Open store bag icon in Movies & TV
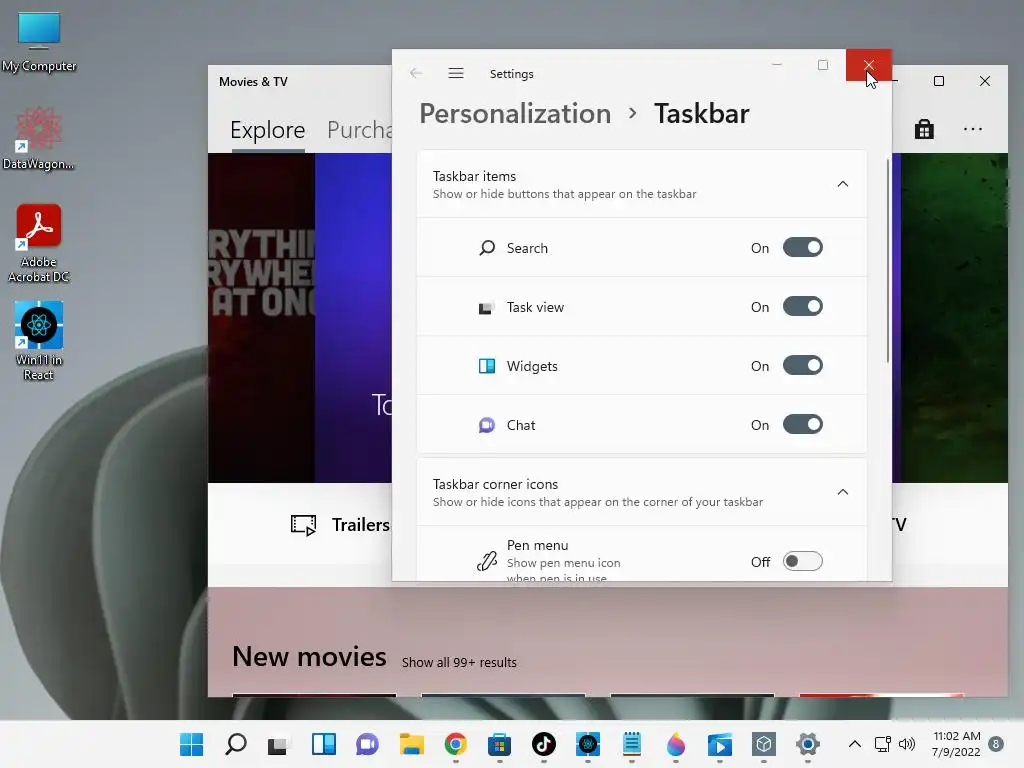1024x768 pixels. coord(924,129)
